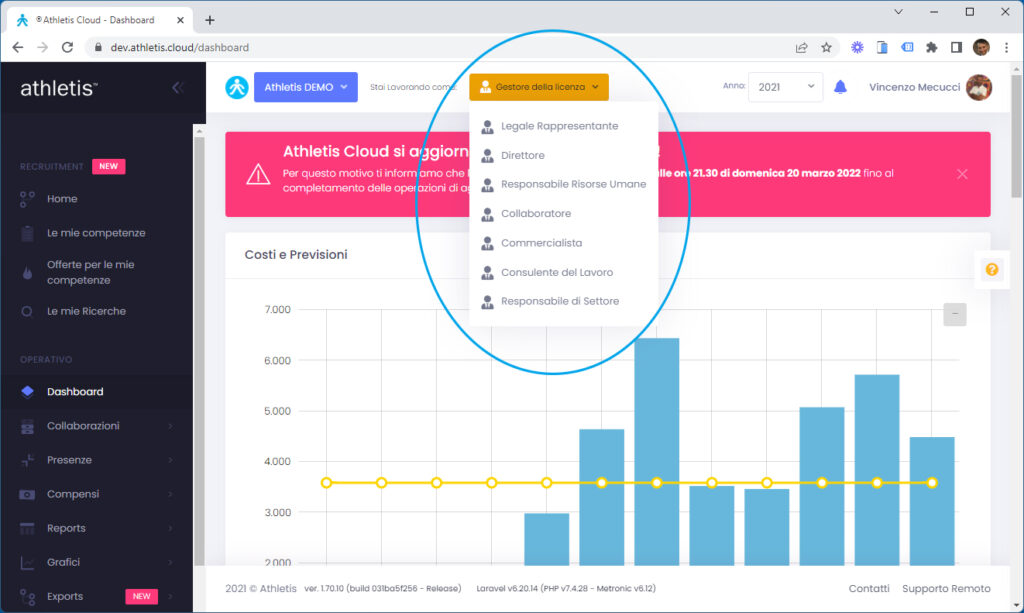Toggle the Gestore della licenza role dropdown
The image size is (1024, 613).
click(539, 87)
